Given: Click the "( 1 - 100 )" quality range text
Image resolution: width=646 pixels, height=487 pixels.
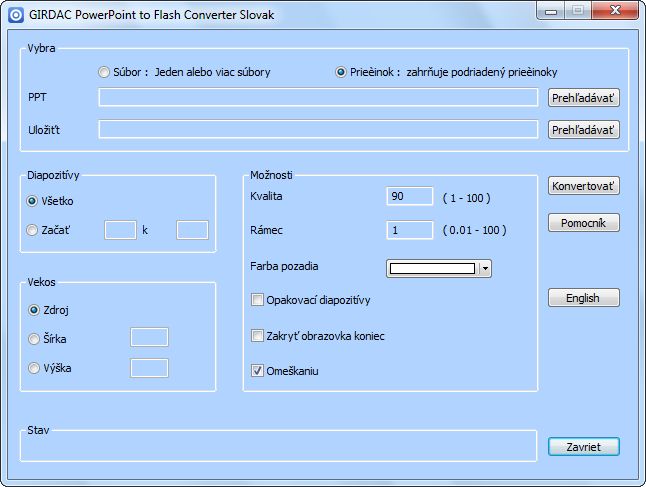Looking at the screenshot, I should coord(466,198).
